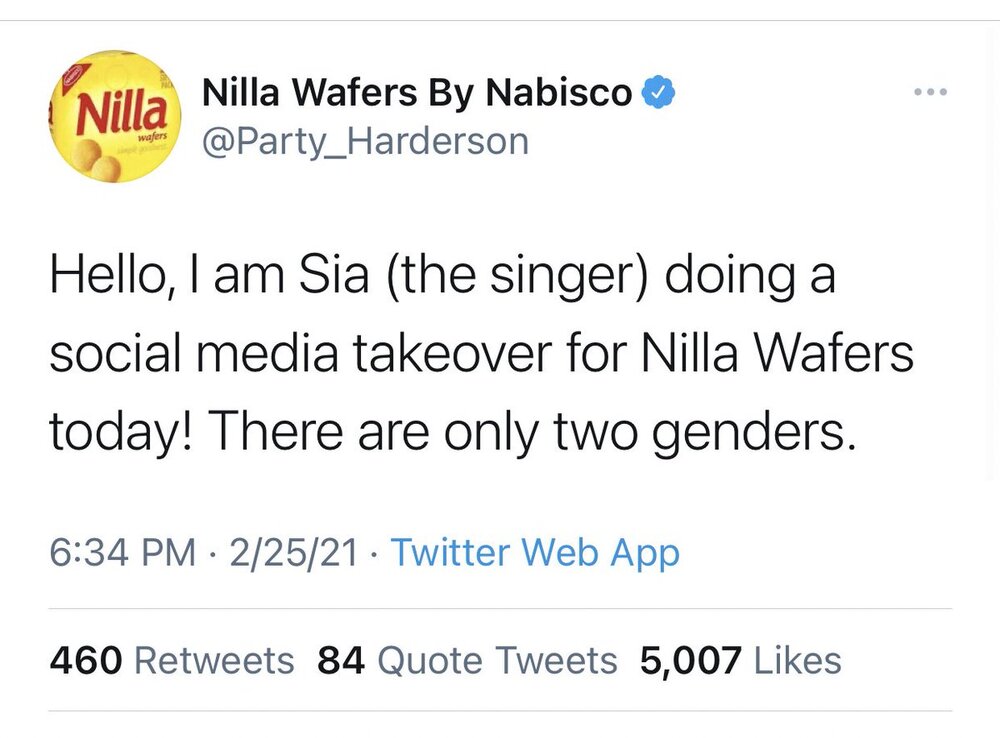Viewport: 1000px width, 738px height.
Task: Click the 6:34 PM timestamp
Action: point(122,552)
